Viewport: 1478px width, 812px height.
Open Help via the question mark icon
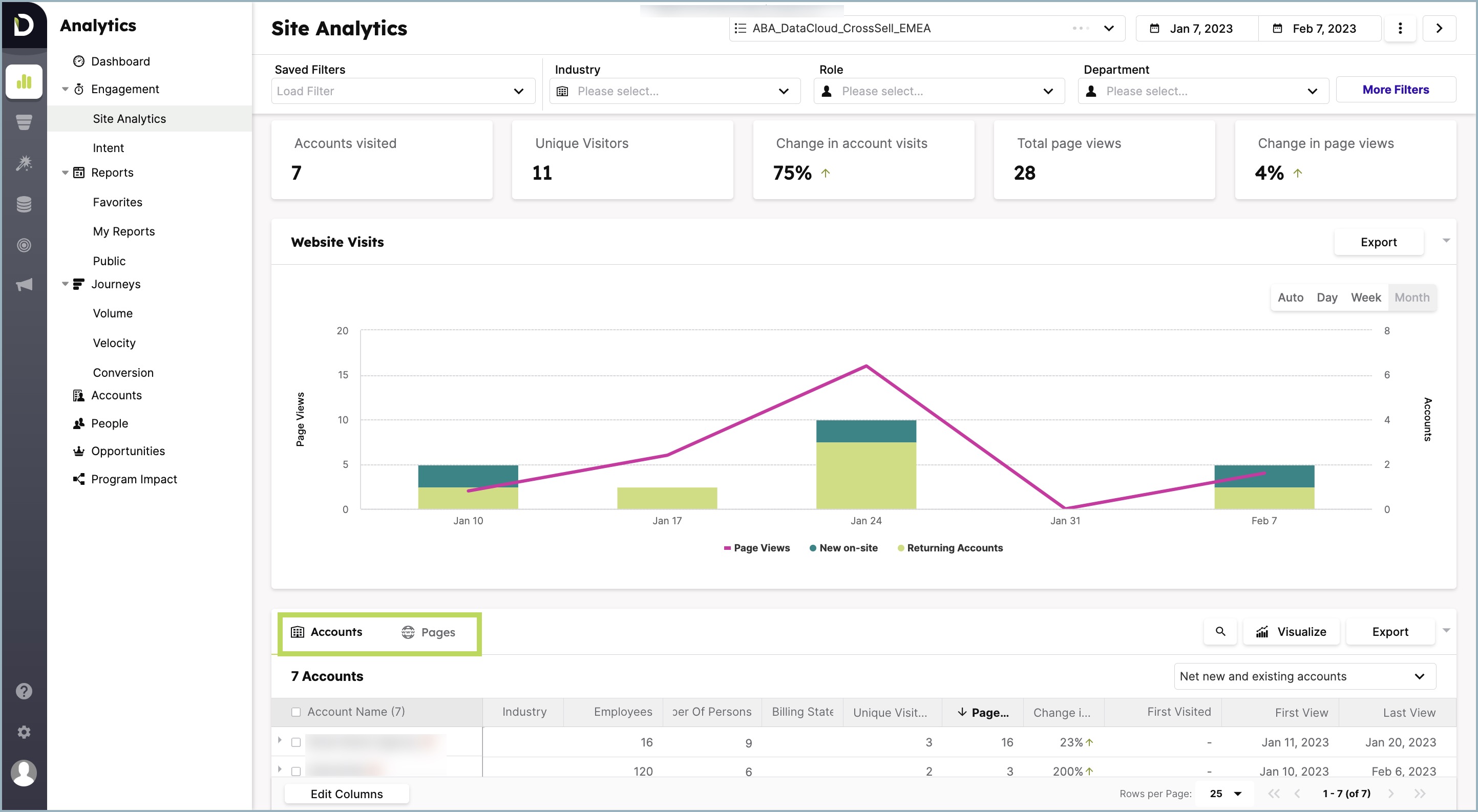tap(24, 691)
